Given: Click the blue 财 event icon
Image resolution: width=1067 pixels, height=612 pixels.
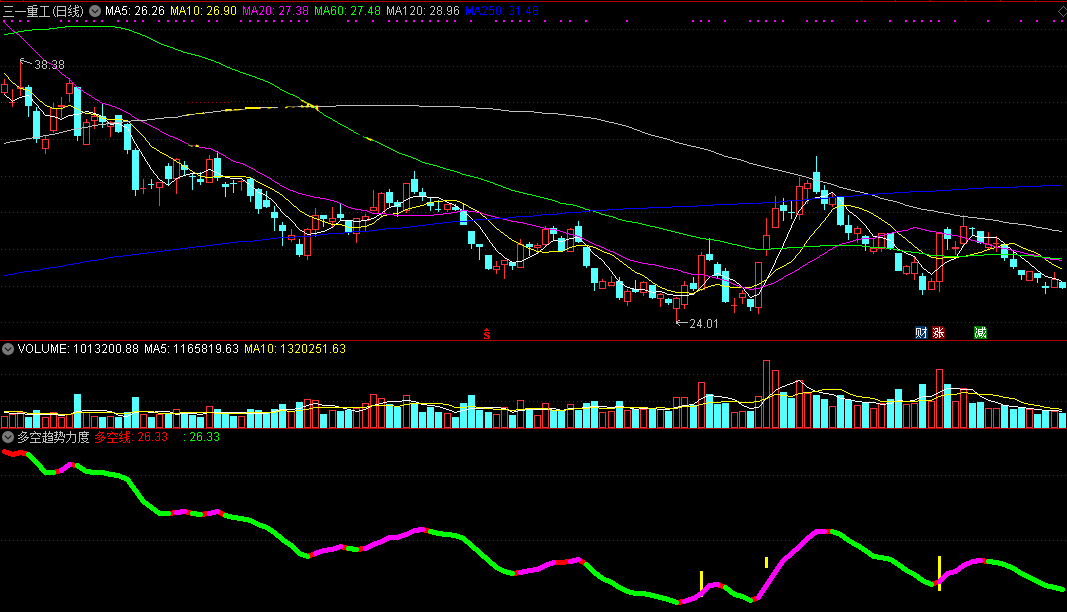Looking at the screenshot, I should 921,333.
